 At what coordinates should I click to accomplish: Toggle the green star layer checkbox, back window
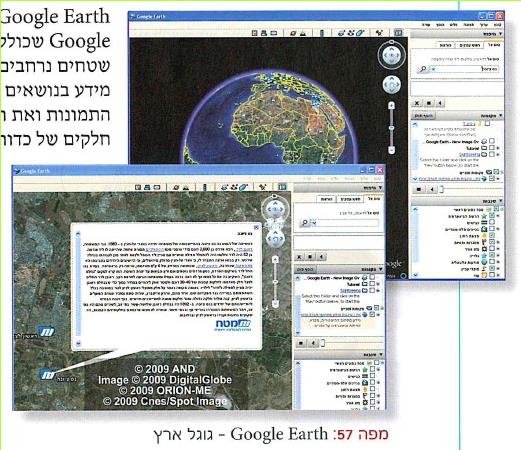tap(491, 216)
